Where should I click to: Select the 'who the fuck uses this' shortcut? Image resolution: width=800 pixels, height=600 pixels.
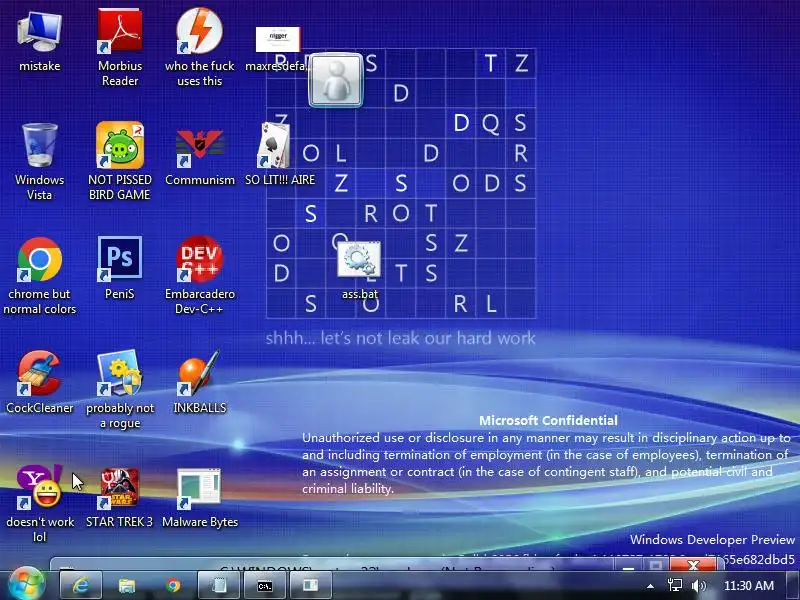pos(199,31)
